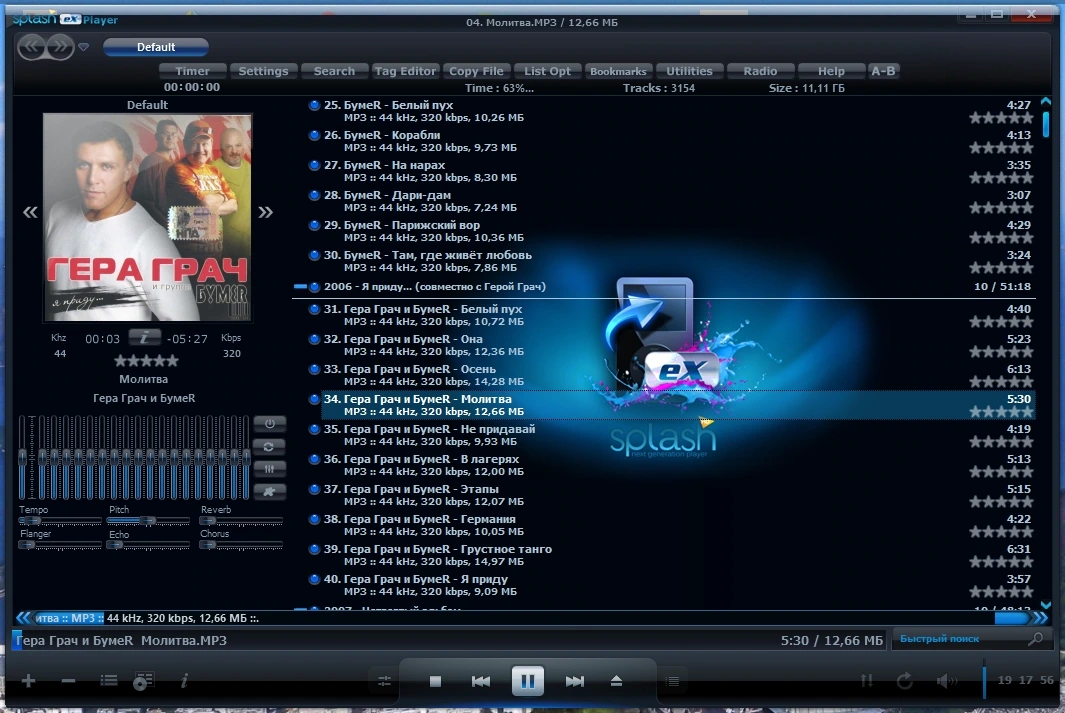Select the Default playlist tab
This screenshot has width=1065, height=713.
click(x=156, y=47)
